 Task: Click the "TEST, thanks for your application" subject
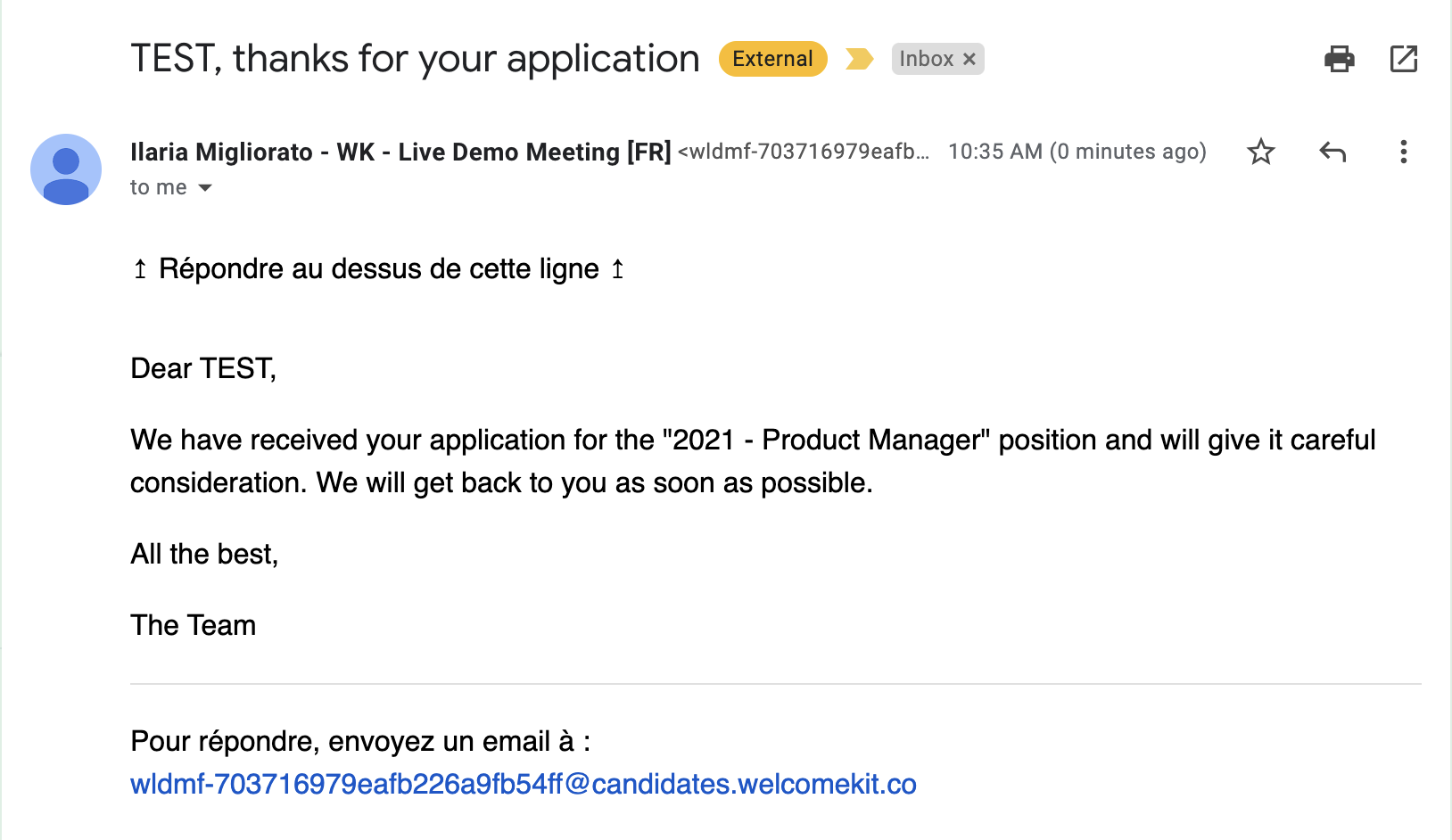click(x=415, y=59)
